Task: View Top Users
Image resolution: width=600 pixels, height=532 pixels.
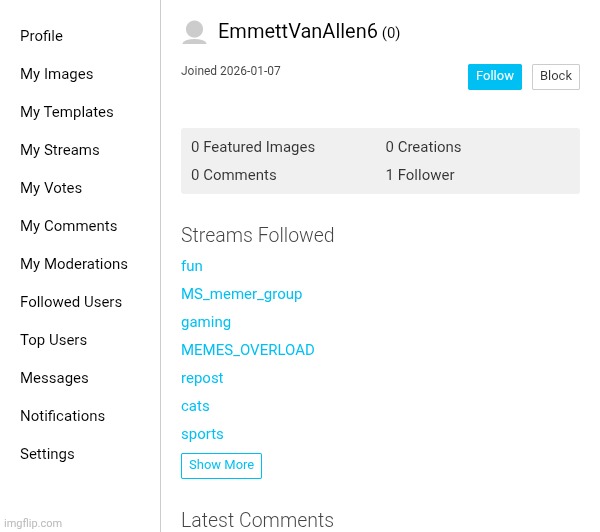Action: [53, 340]
